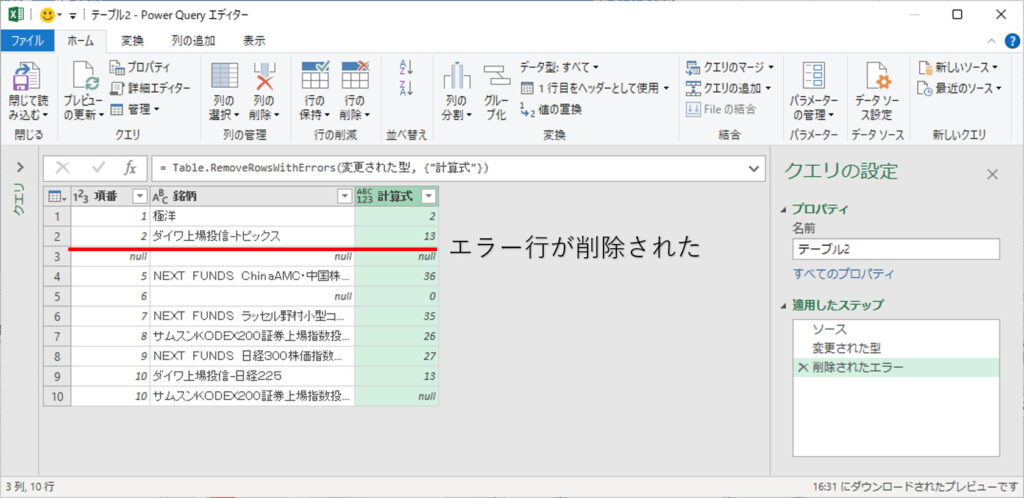Click inside the formula bar
This screenshot has width=1024, height=498.
tap(450, 168)
